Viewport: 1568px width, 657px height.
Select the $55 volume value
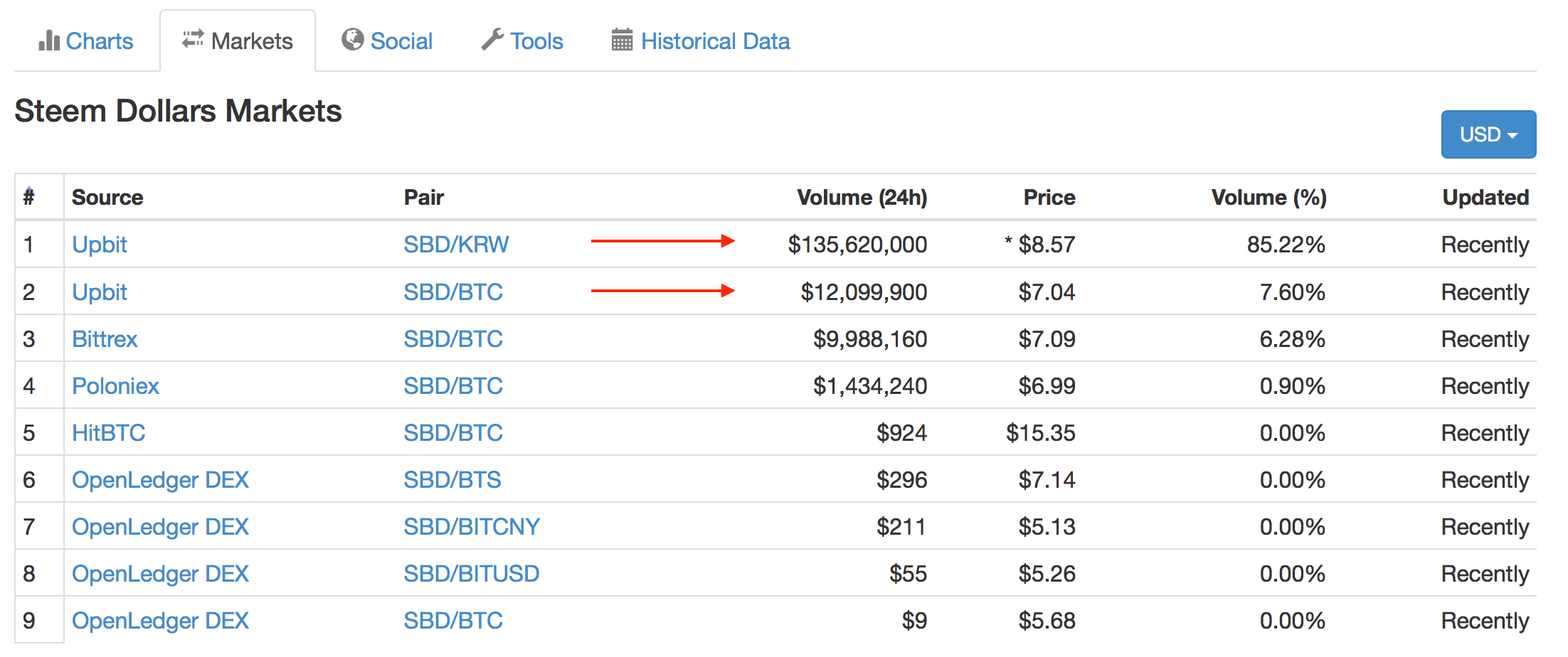(908, 574)
